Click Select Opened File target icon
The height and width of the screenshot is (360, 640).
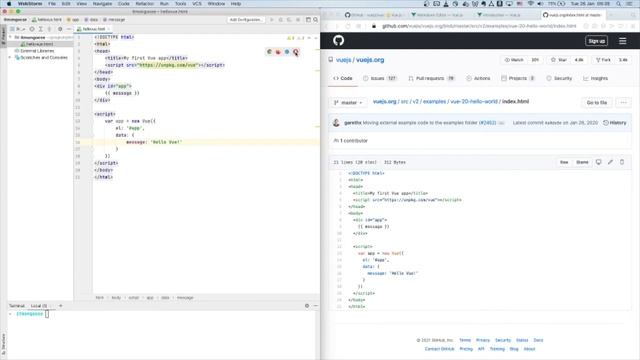point(32,29)
